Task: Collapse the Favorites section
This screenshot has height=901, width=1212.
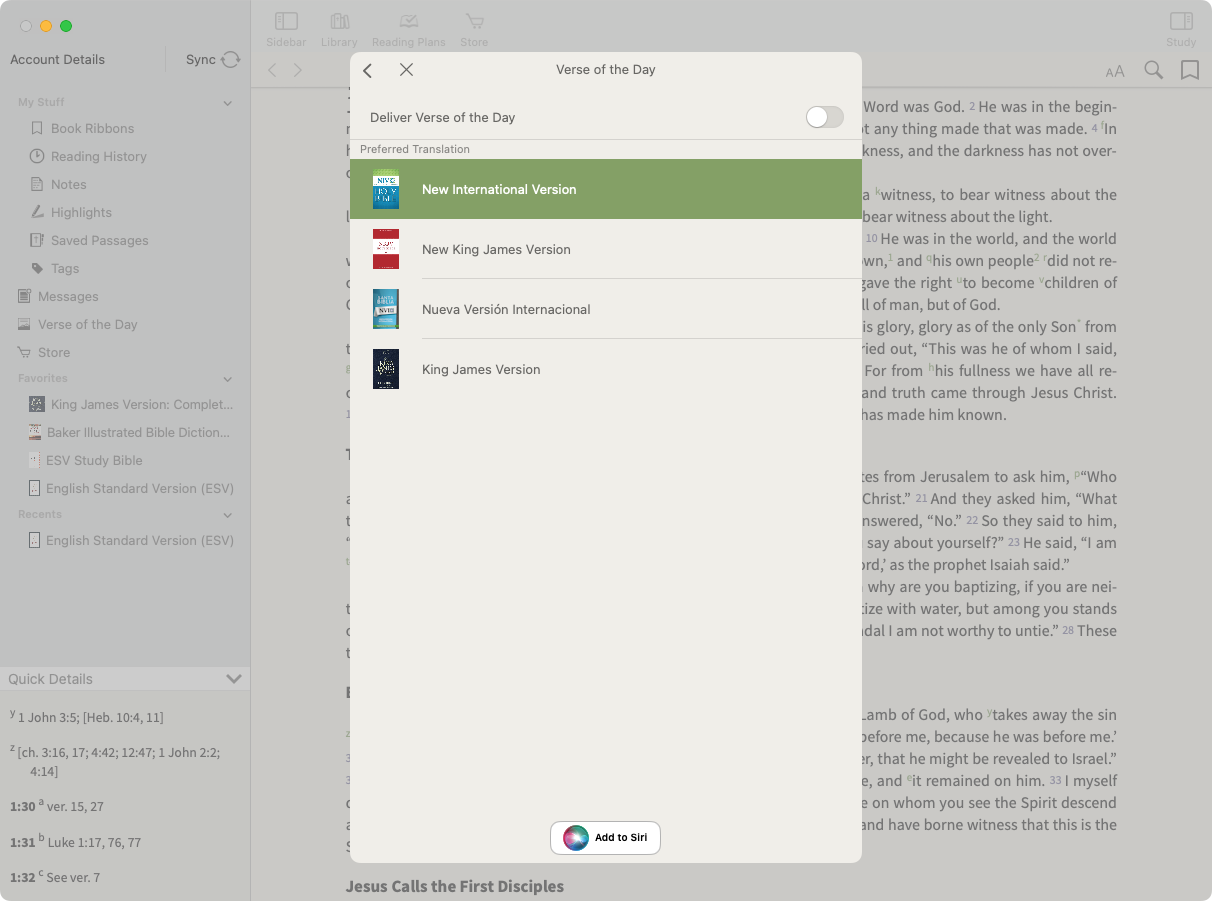Action: (228, 379)
